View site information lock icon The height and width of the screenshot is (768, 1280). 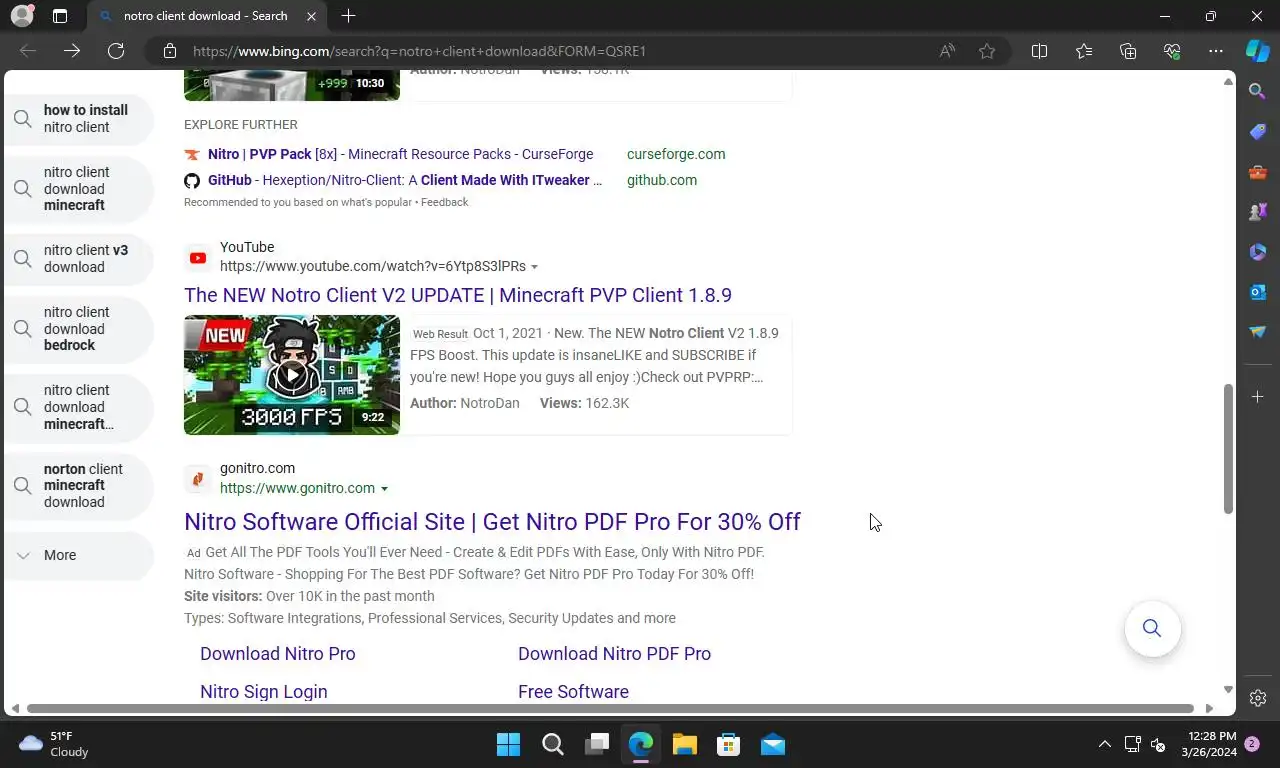(x=170, y=51)
